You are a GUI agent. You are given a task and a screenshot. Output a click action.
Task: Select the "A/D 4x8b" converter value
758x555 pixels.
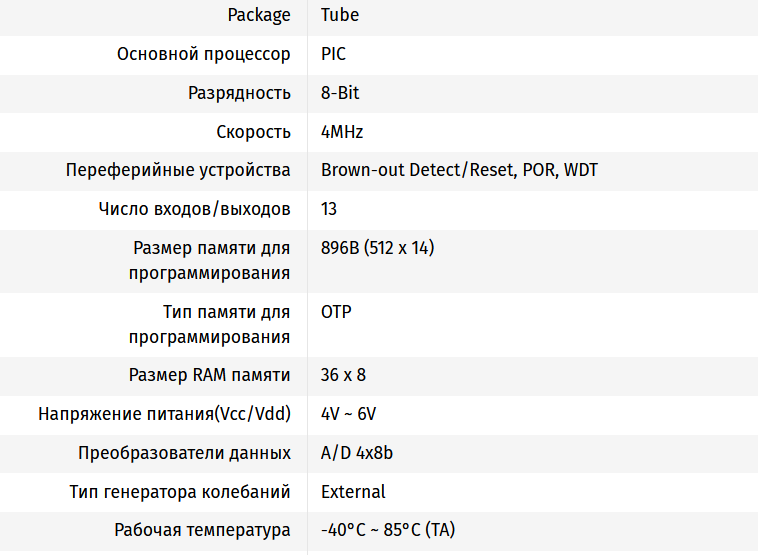[x=357, y=453]
